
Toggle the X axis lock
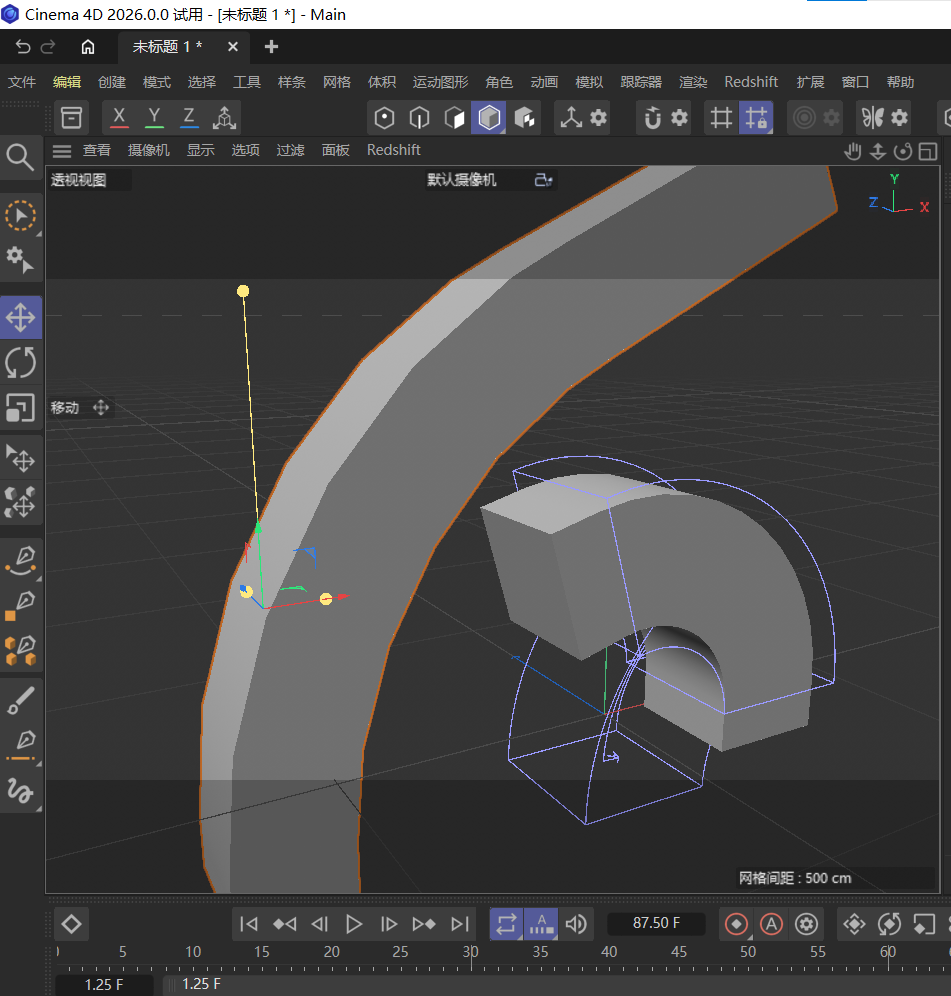coord(119,117)
